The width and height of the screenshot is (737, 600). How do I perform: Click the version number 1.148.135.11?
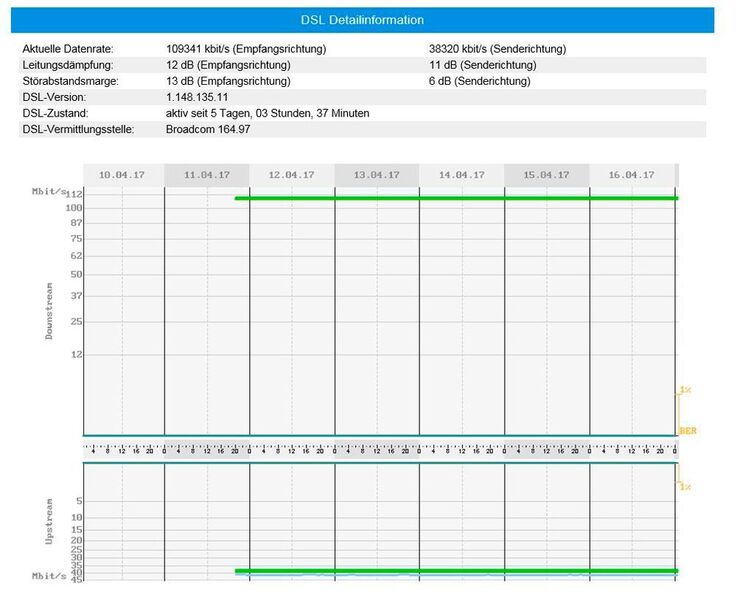click(x=197, y=97)
